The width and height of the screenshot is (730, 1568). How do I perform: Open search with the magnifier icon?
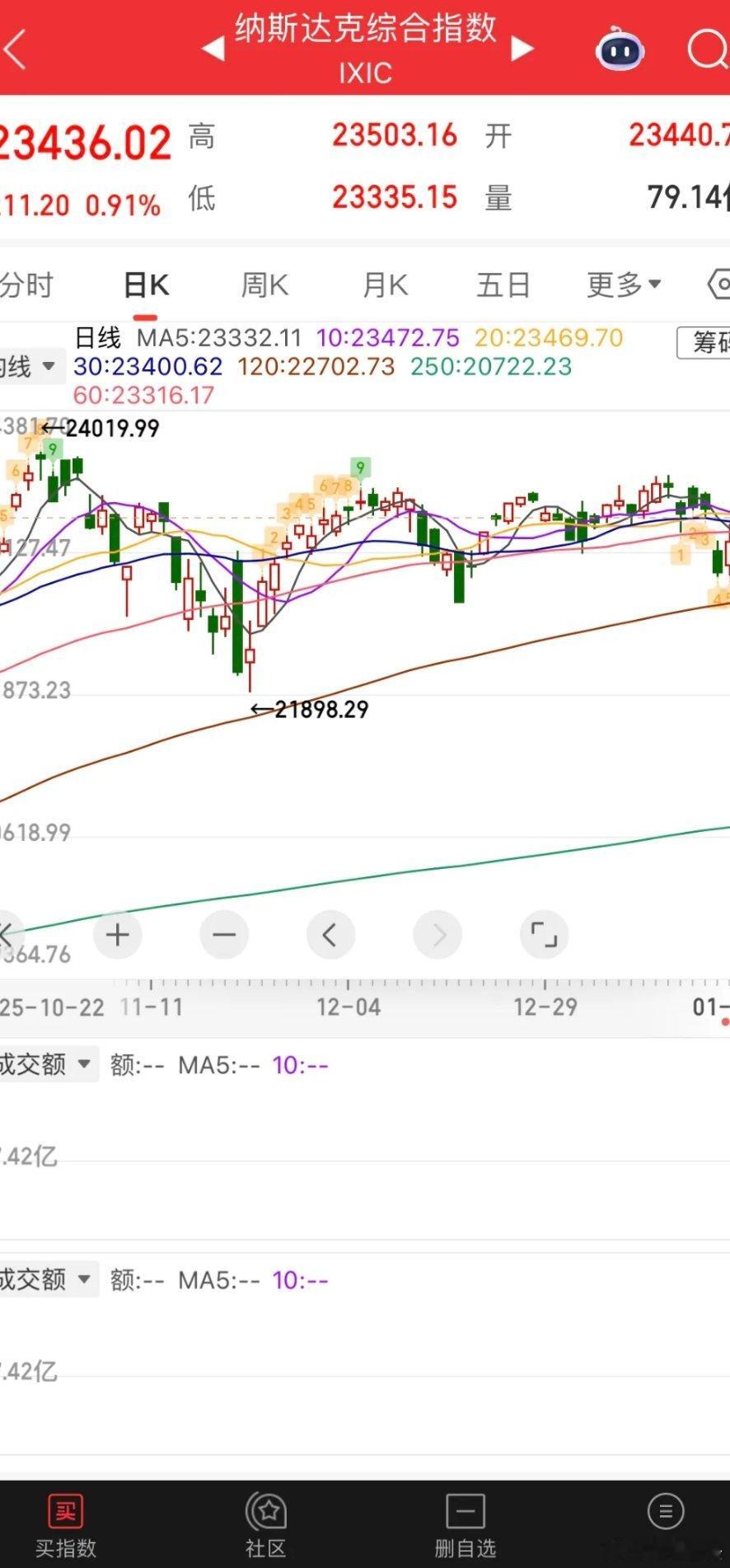click(709, 49)
